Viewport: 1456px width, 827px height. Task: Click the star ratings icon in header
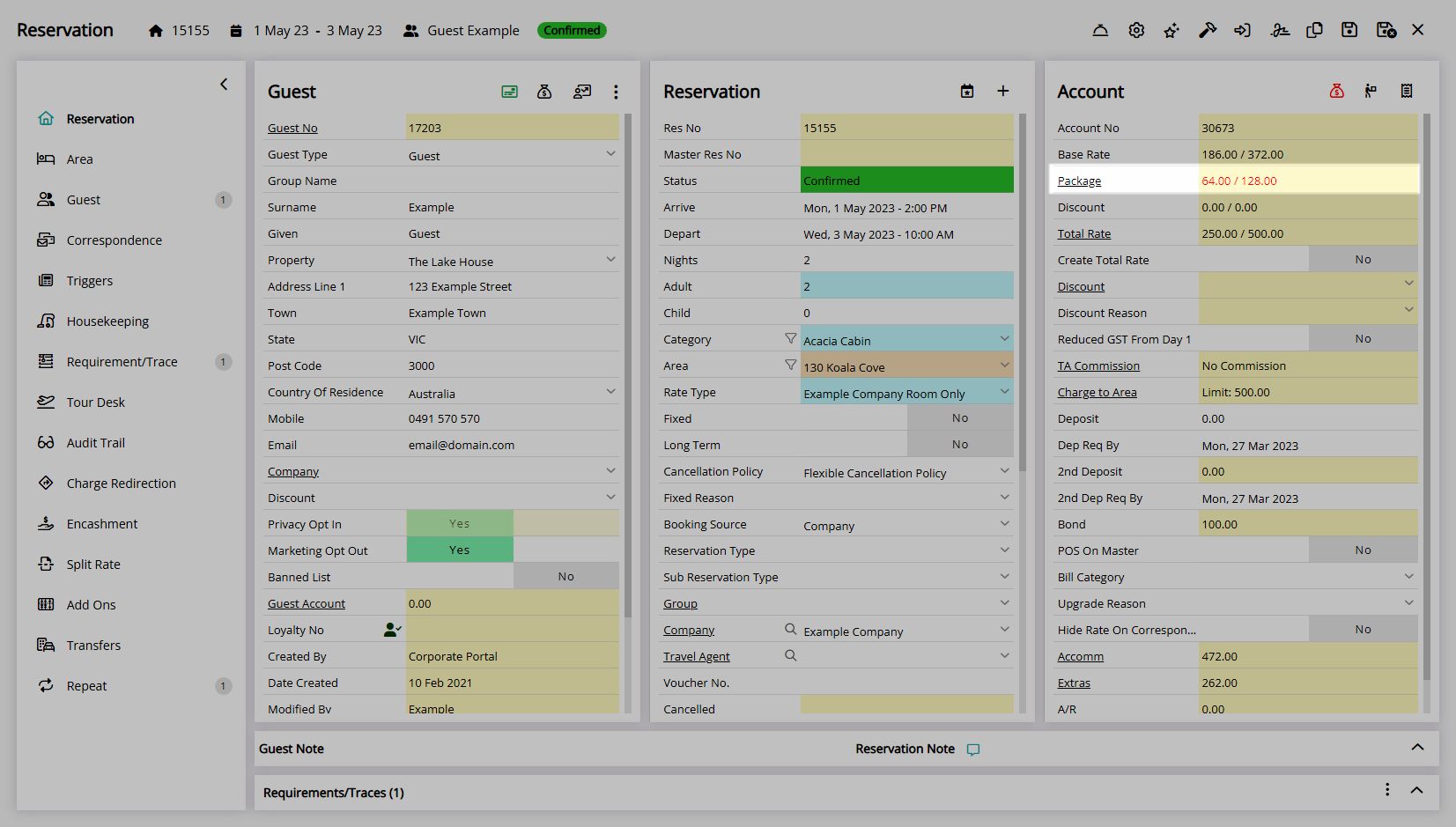pyautogui.click(x=1171, y=30)
